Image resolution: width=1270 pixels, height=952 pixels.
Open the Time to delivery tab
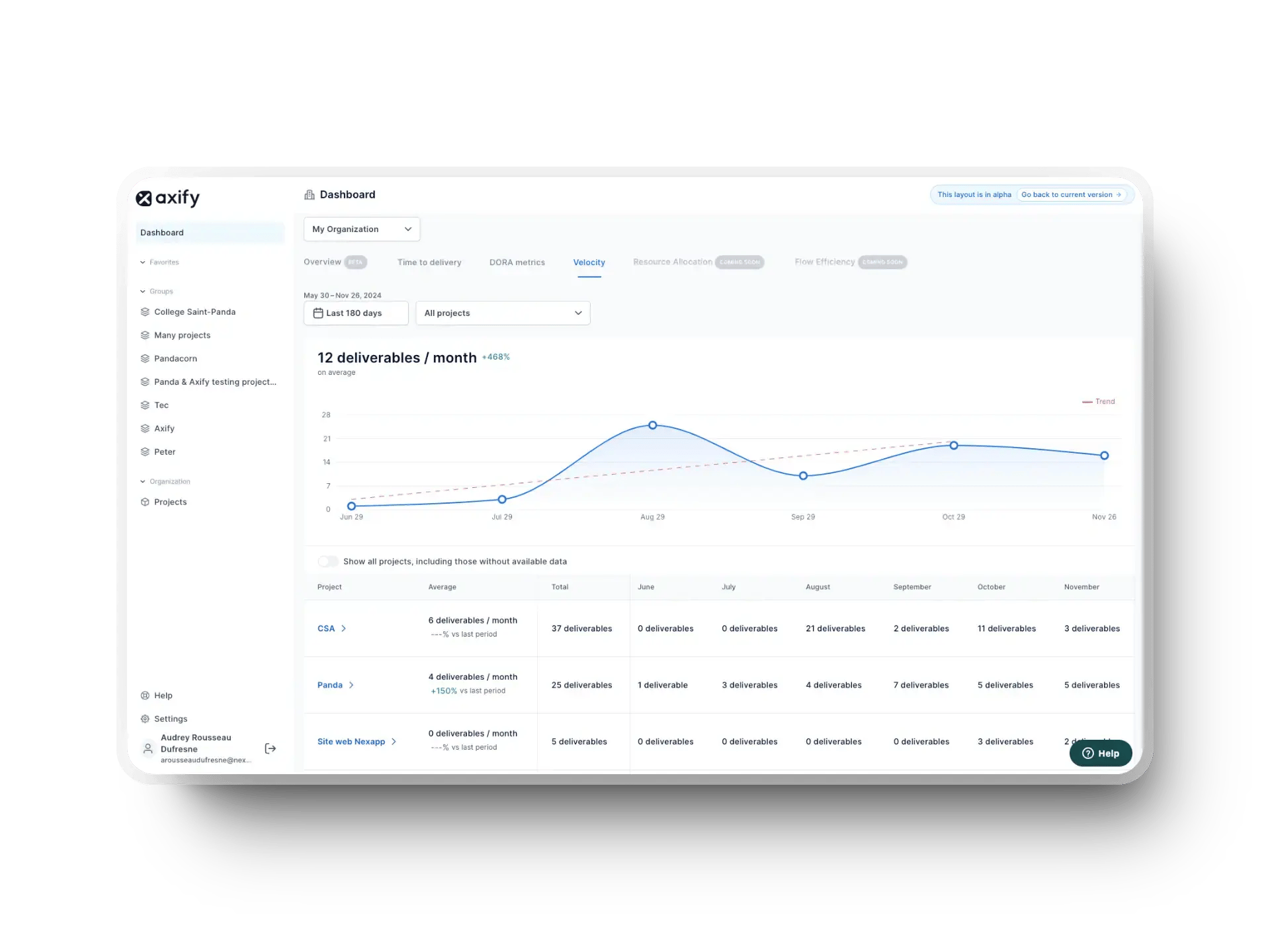(x=429, y=262)
